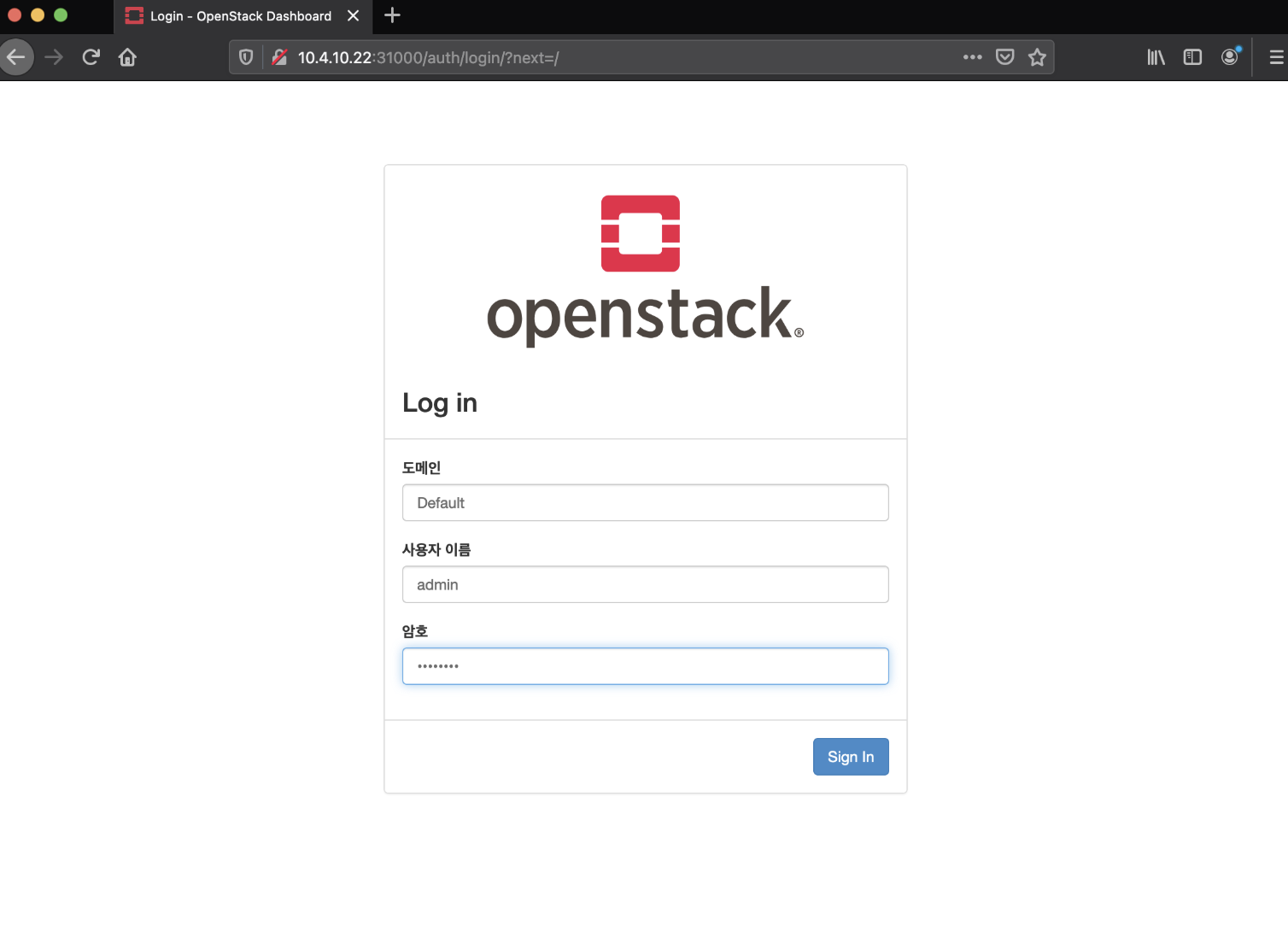
Task: Click the 도메인 field containing Default
Action: tap(645, 502)
